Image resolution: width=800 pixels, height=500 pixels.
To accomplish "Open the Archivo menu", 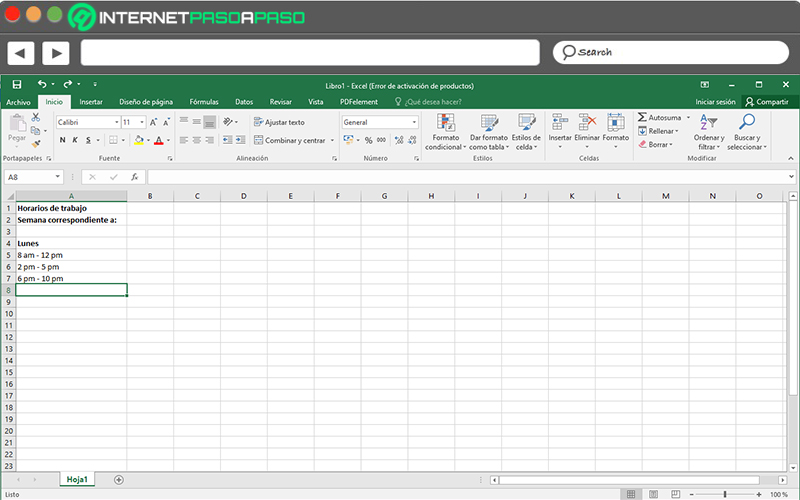I will (x=18, y=102).
